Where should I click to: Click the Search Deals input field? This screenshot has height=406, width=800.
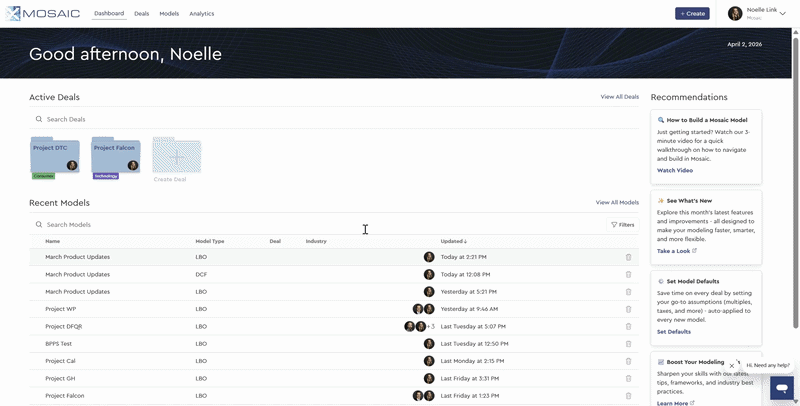pos(334,119)
